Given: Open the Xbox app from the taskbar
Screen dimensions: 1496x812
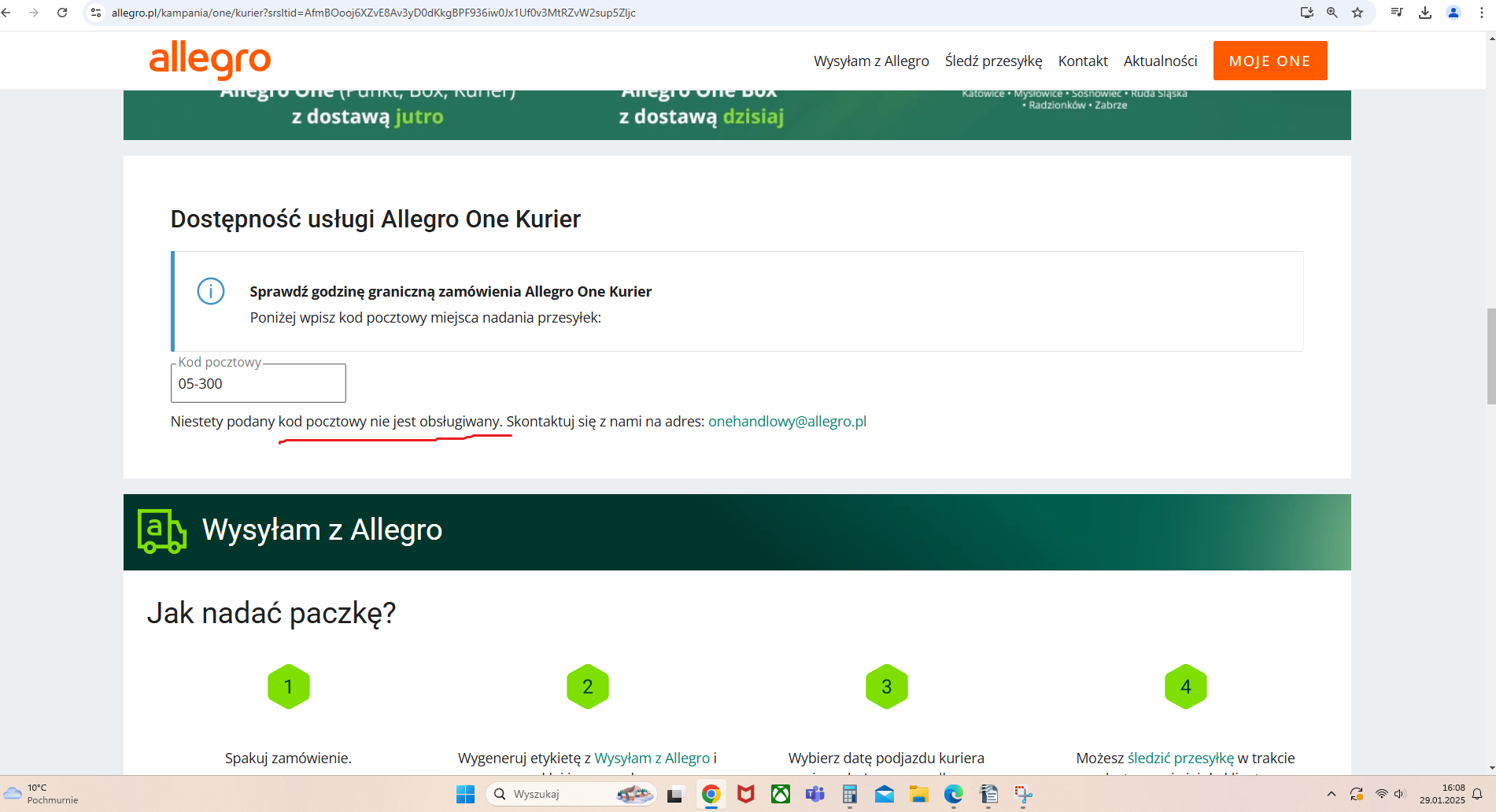Looking at the screenshot, I should click(x=780, y=794).
